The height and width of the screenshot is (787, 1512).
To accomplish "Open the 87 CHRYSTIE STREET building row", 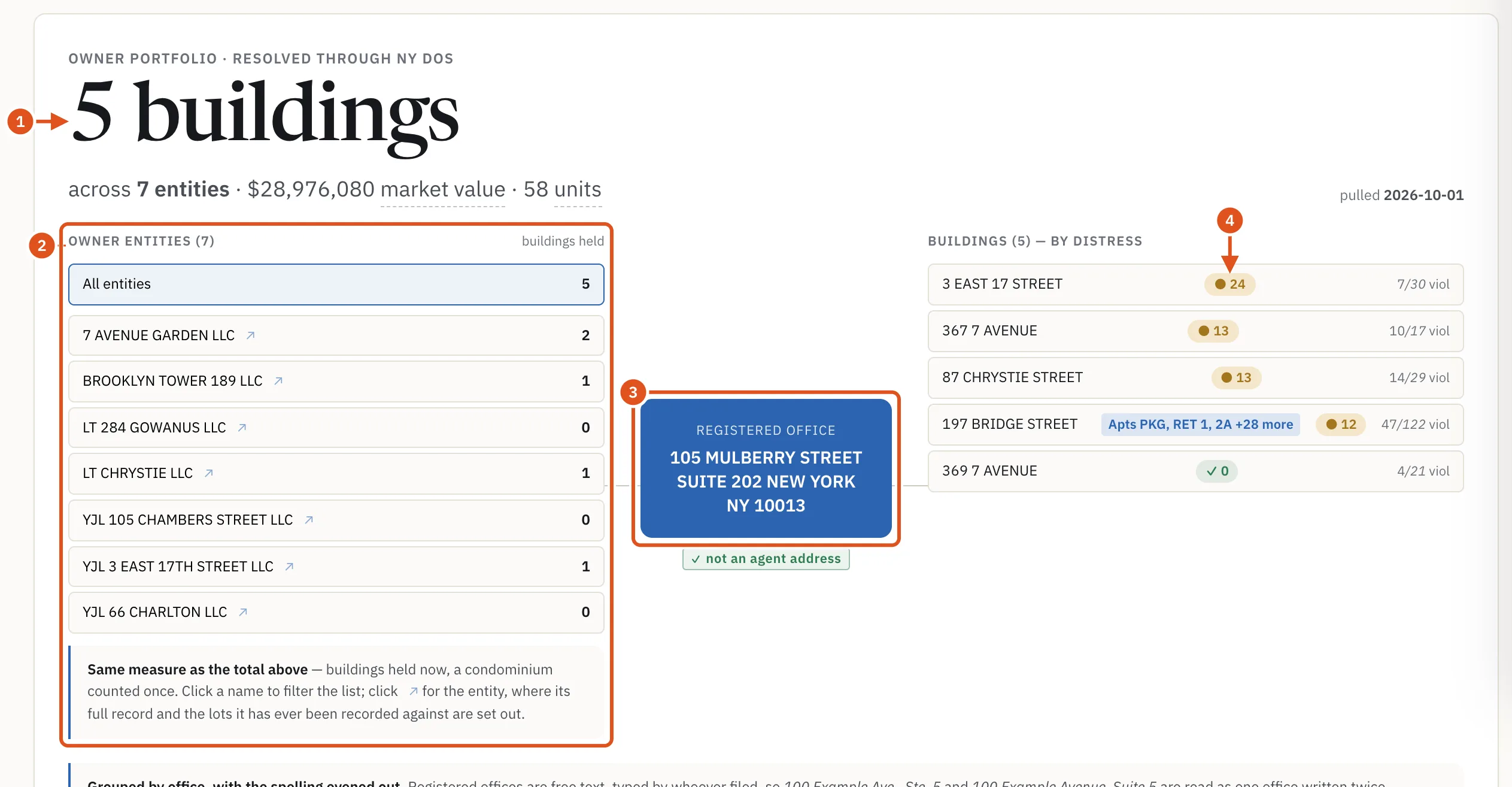I will (1195, 377).
